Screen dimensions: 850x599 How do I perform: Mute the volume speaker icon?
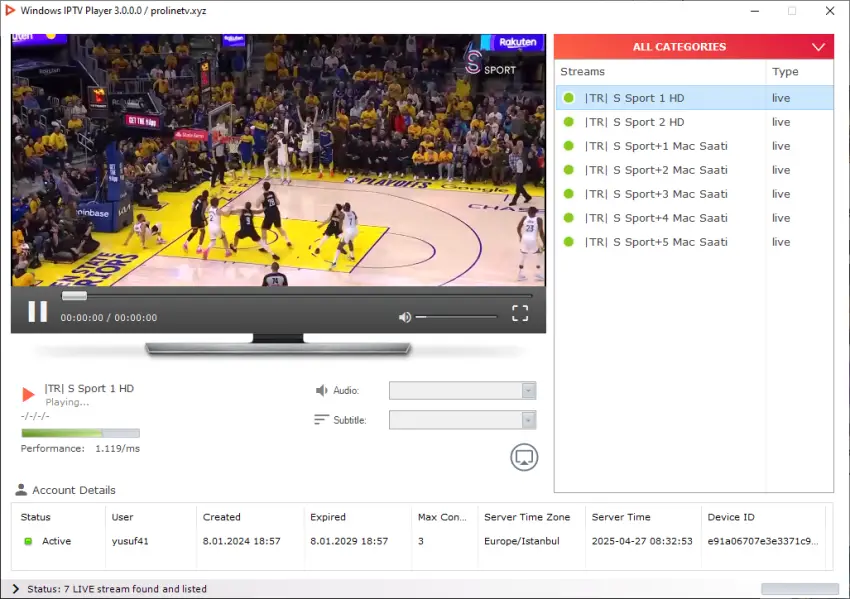point(404,317)
